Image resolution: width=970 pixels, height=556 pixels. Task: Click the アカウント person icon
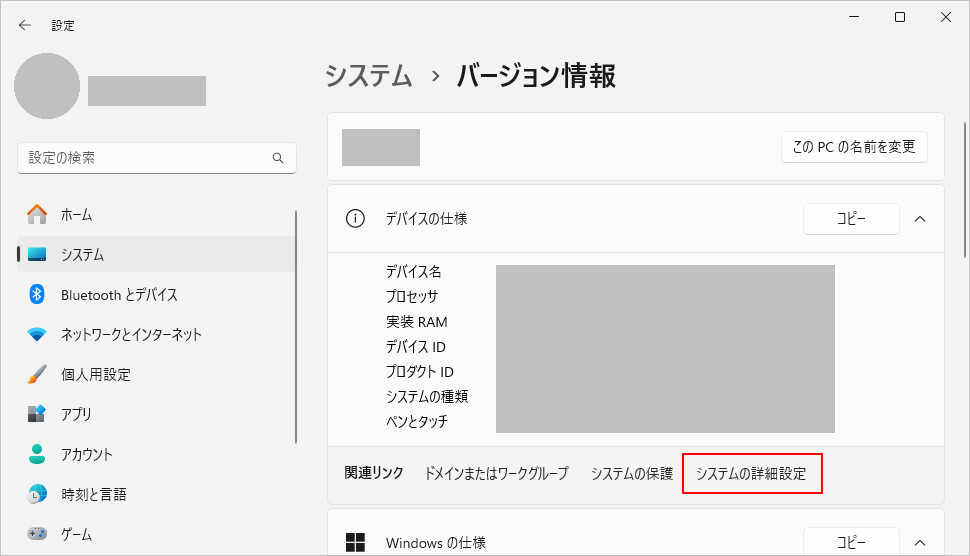pyautogui.click(x=37, y=454)
